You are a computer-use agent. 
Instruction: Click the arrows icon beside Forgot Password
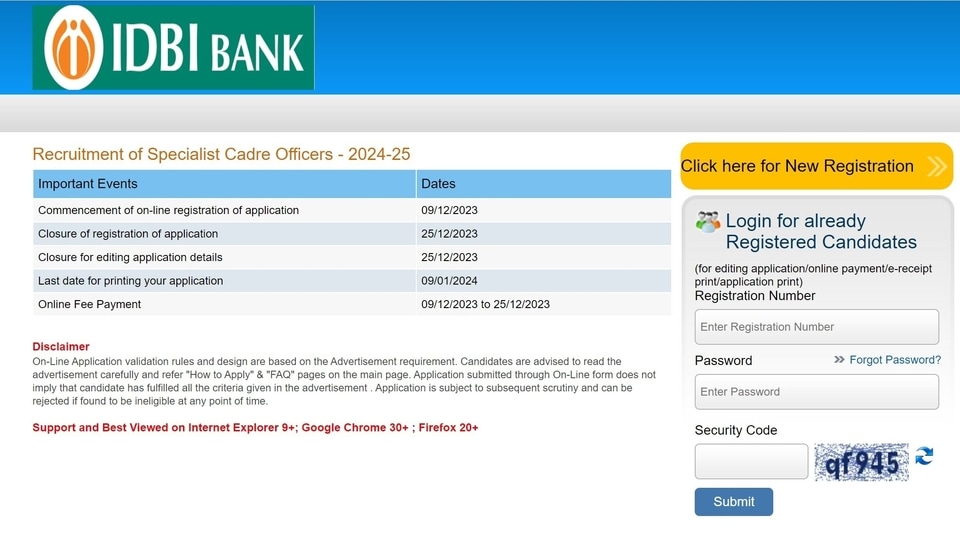[839, 359]
